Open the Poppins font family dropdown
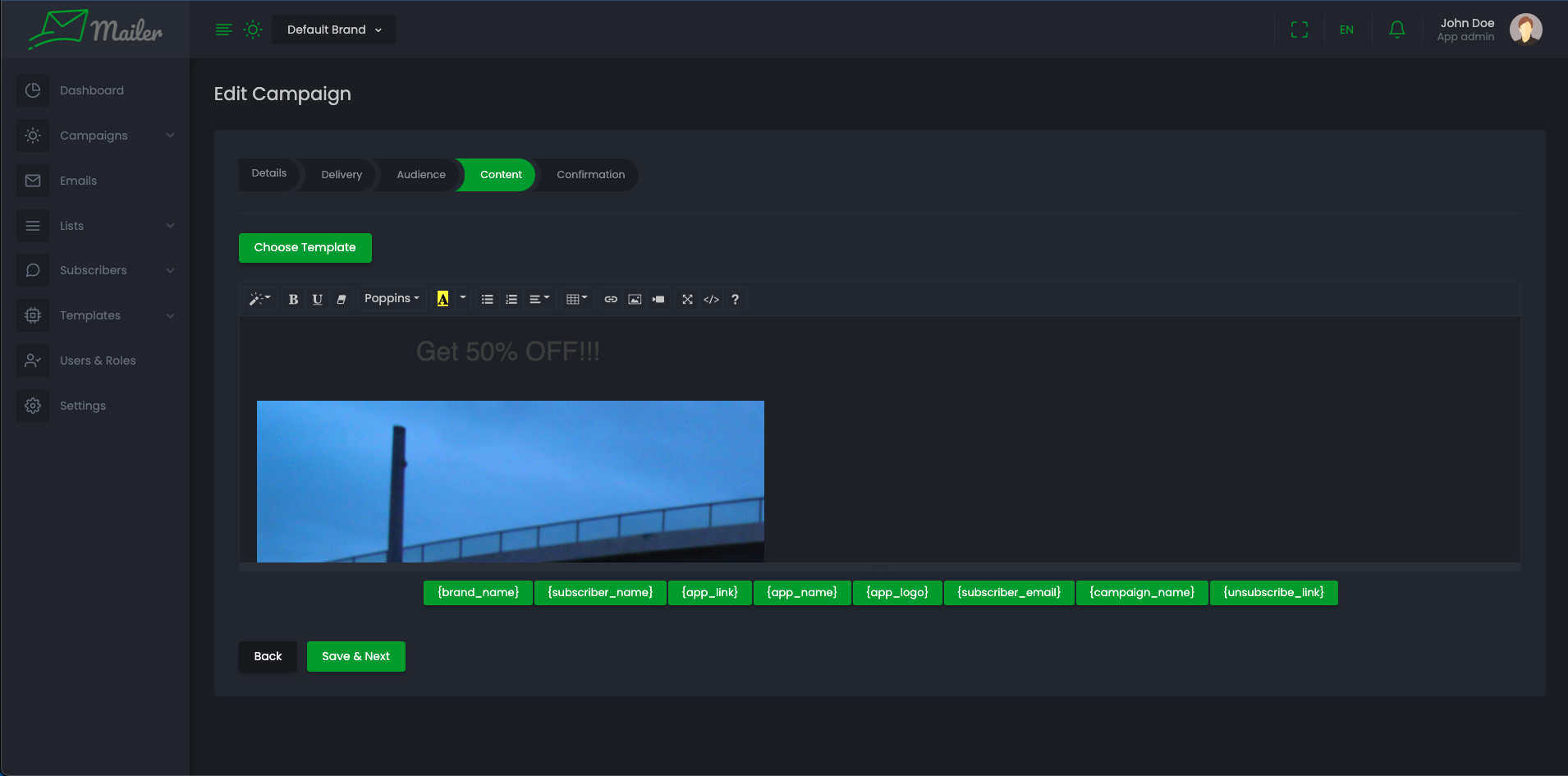Screen dimensions: 1568x776 [392, 299]
